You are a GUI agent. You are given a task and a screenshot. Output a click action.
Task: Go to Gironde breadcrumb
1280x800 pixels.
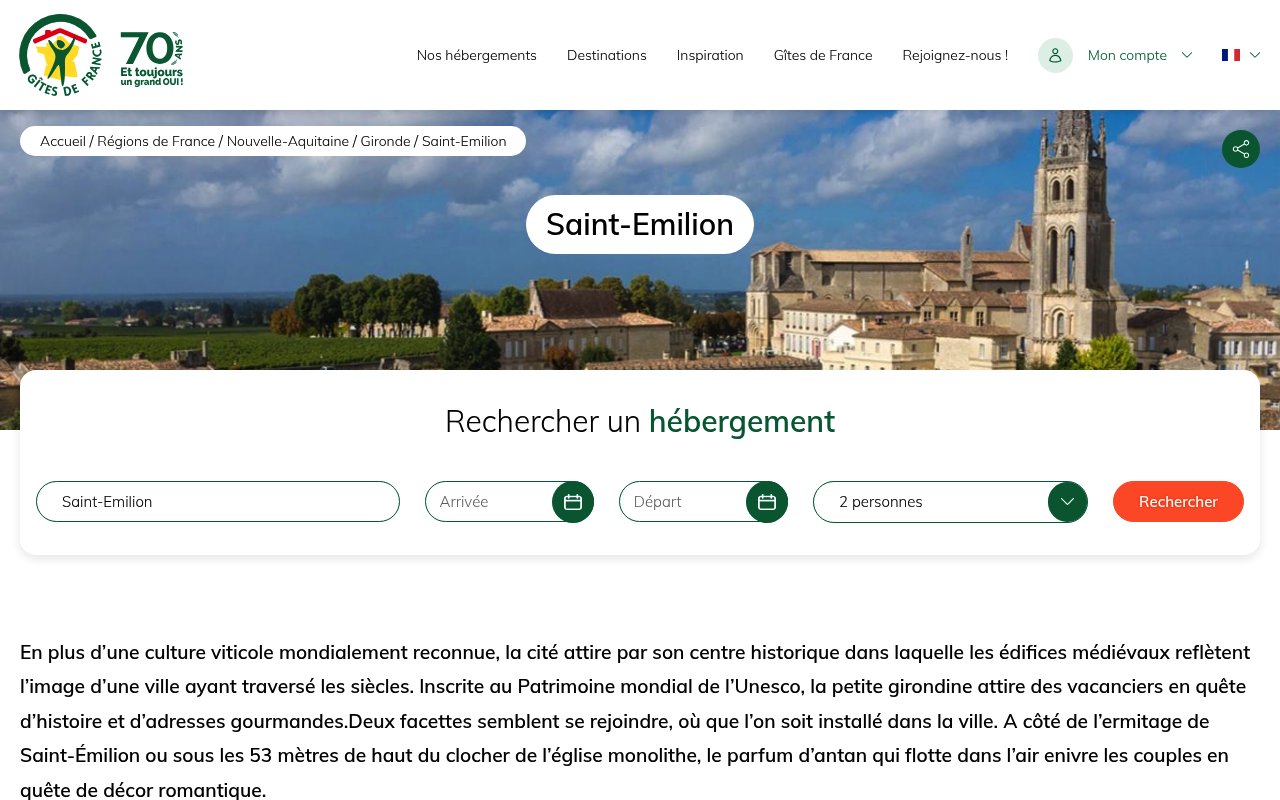click(386, 141)
